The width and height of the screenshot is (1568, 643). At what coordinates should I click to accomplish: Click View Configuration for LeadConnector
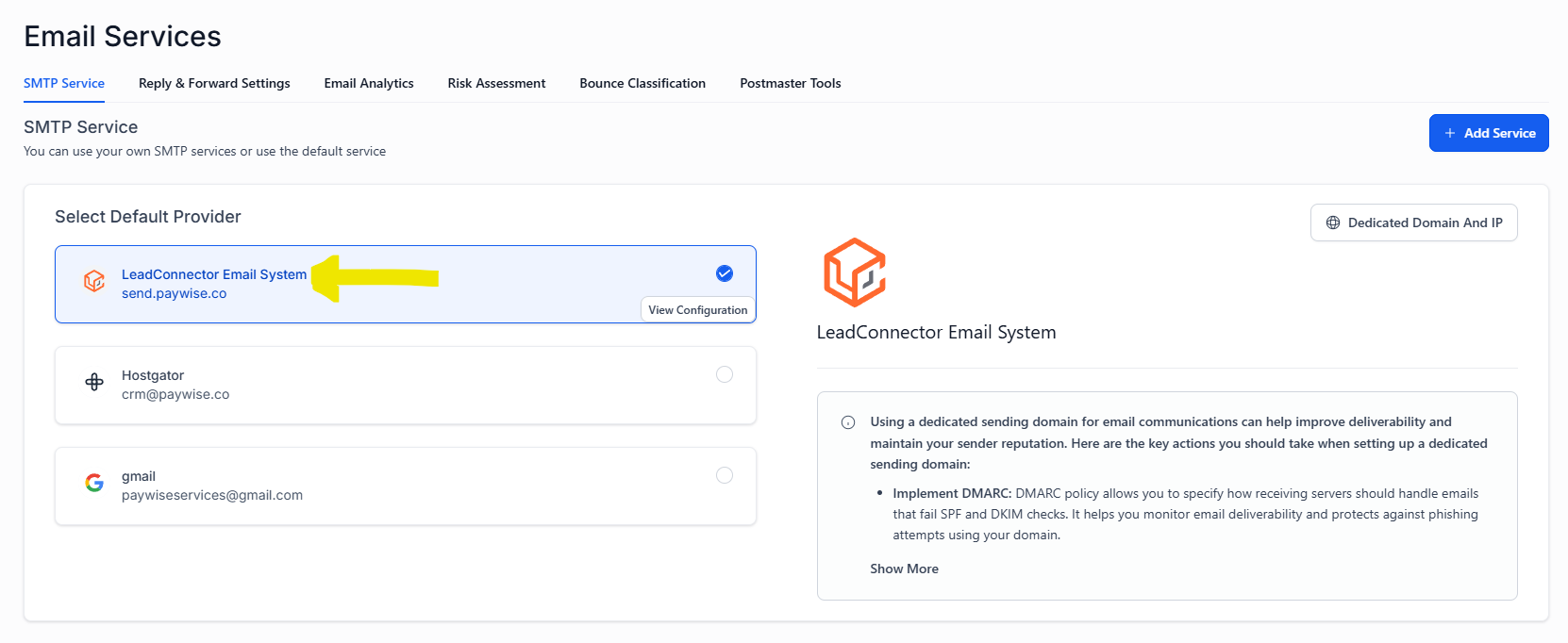698,309
